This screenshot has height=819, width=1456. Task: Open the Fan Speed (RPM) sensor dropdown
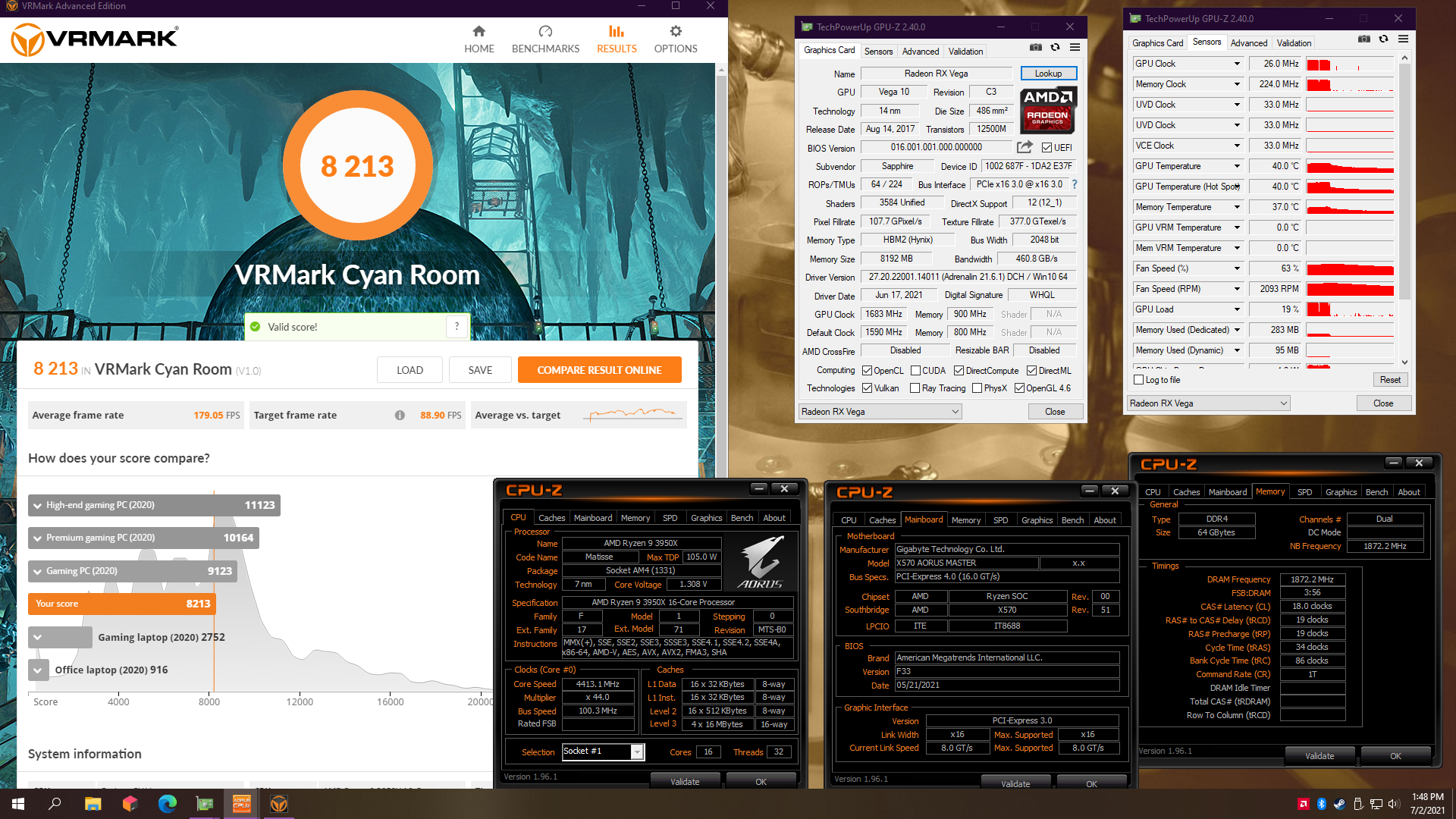point(1237,289)
